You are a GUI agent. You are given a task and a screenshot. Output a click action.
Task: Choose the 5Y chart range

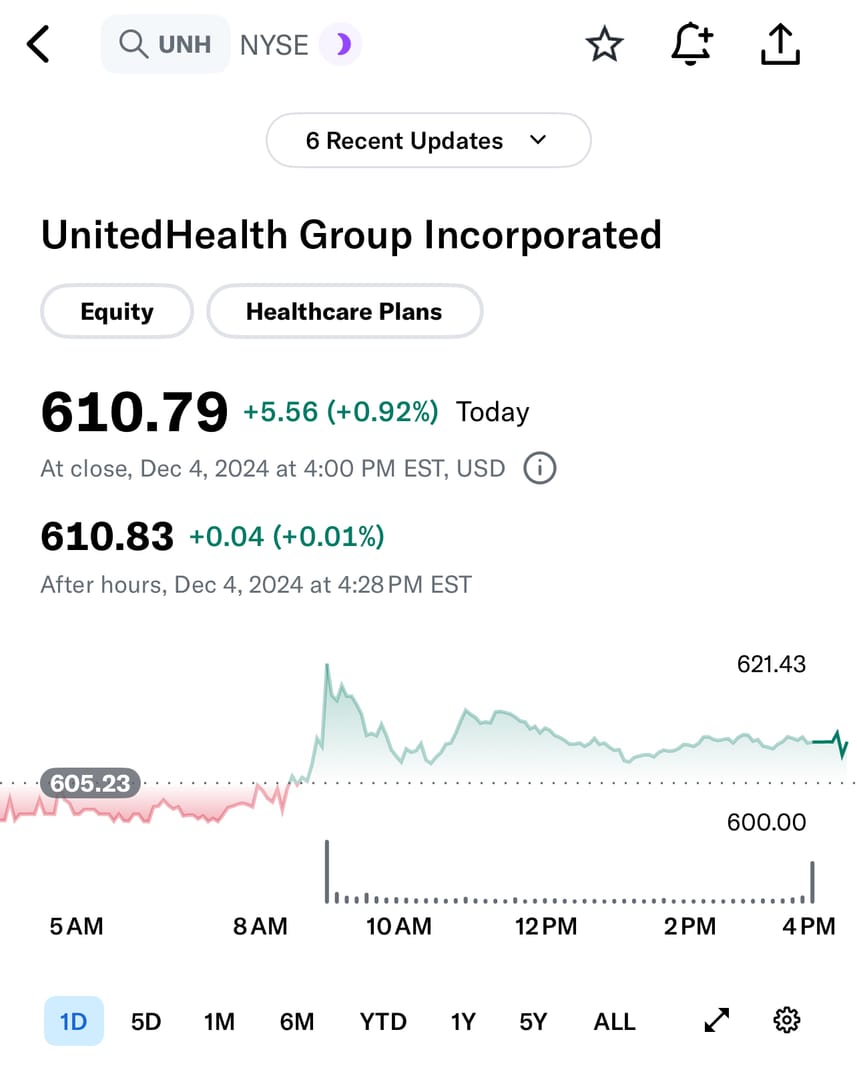coord(533,1021)
